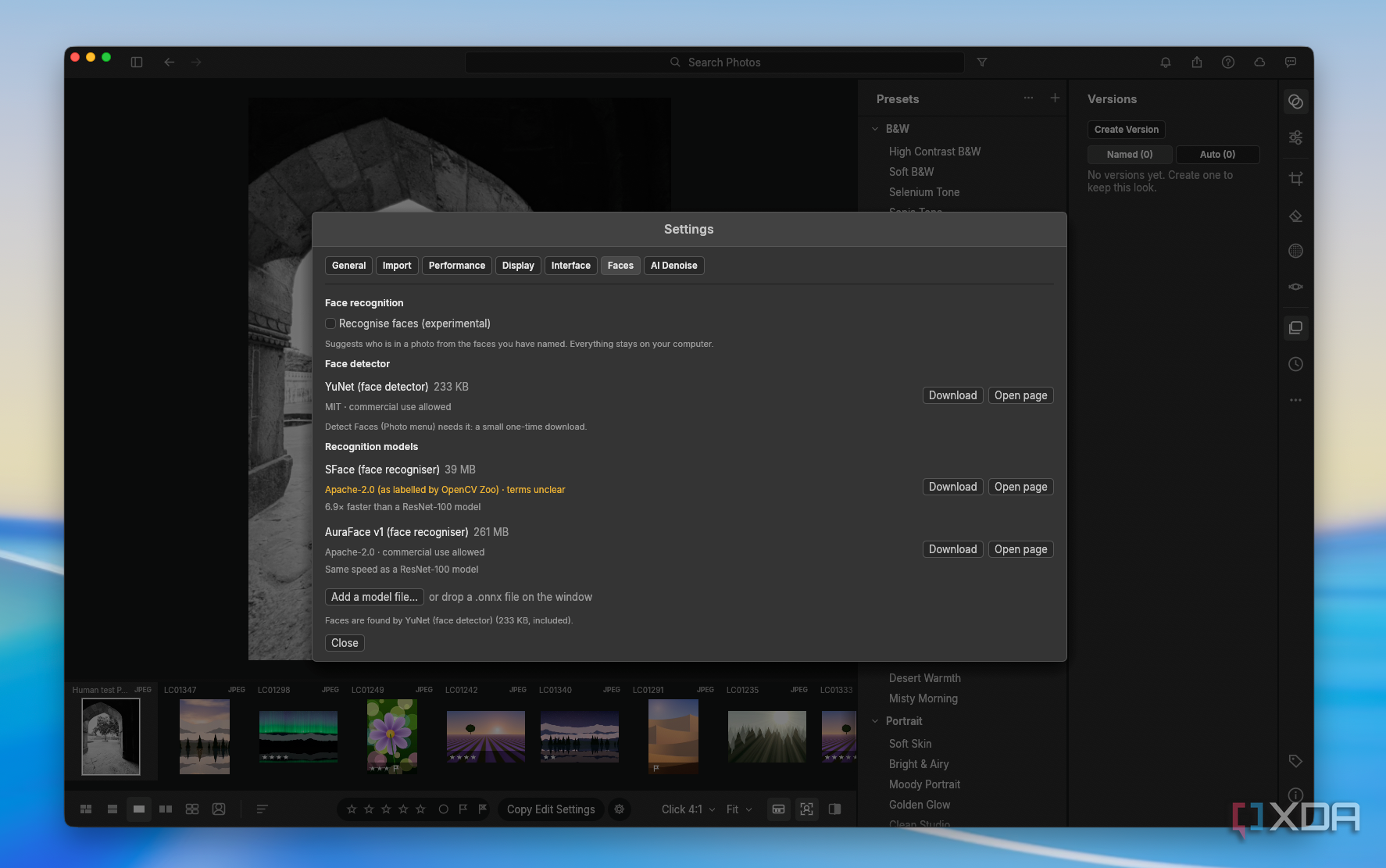
Task: Enable Recognise faces (experimental) checkbox
Action: tap(330, 323)
